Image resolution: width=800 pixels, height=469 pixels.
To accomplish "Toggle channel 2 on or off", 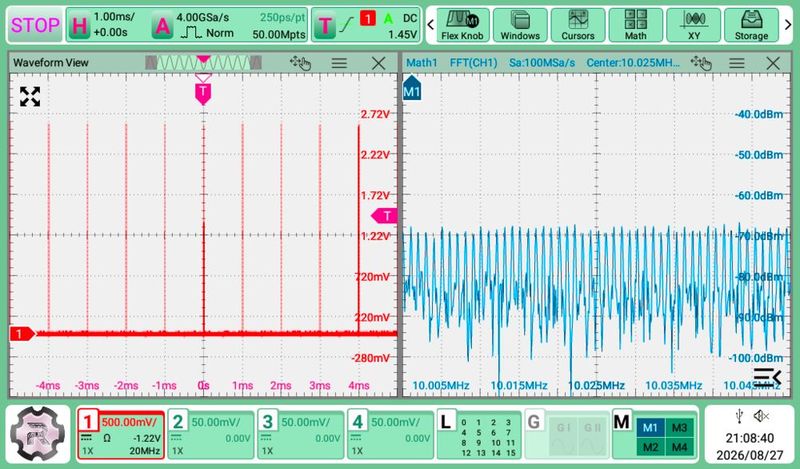I will coord(178,422).
